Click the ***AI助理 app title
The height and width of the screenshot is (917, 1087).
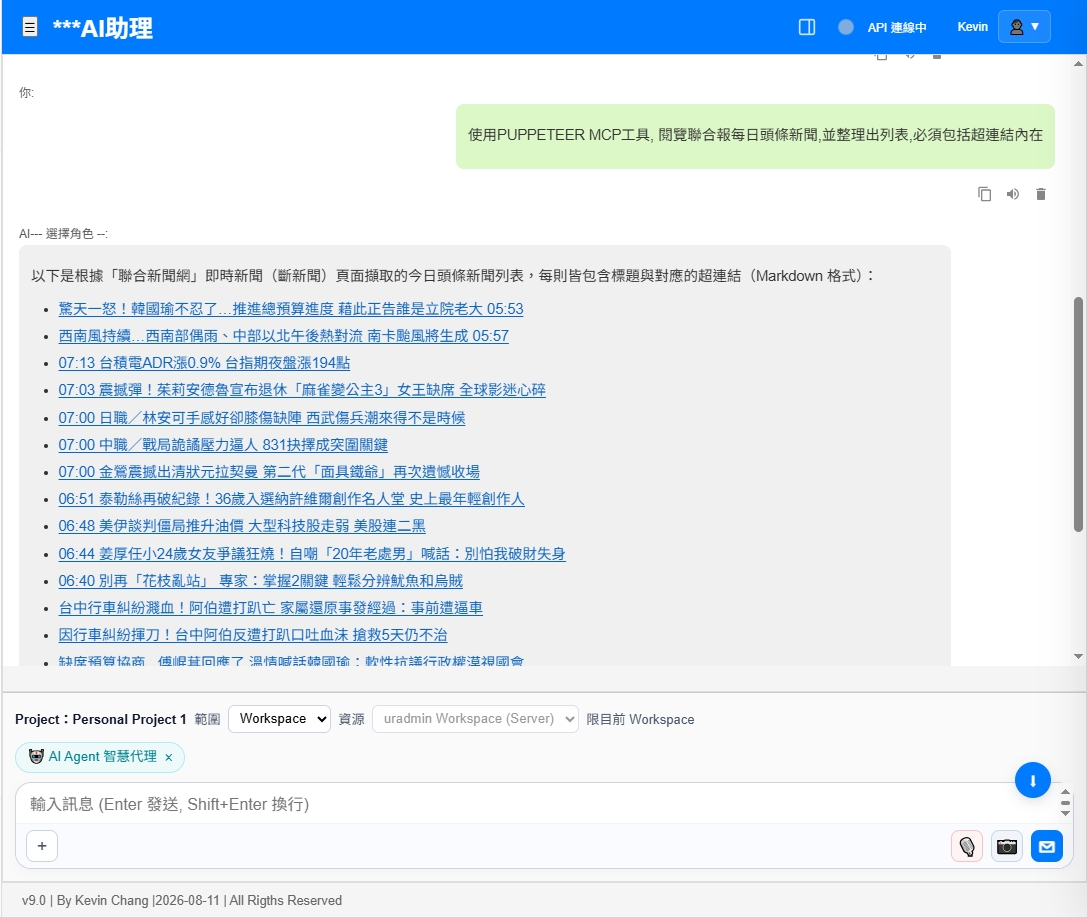[103, 28]
